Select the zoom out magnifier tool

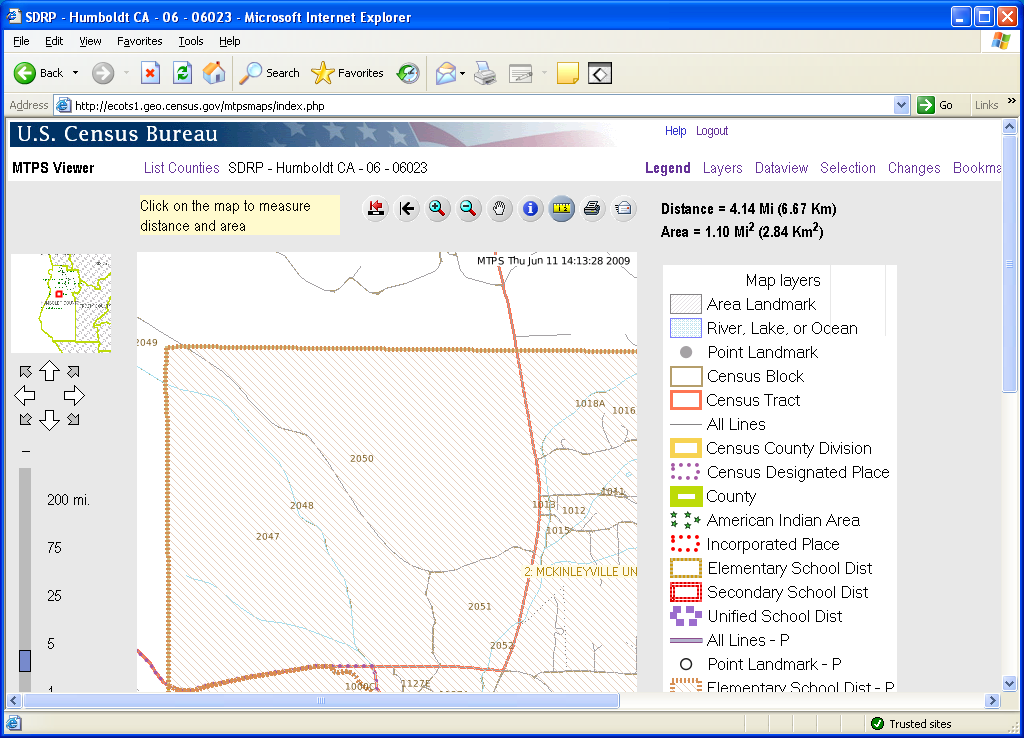click(x=468, y=209)
